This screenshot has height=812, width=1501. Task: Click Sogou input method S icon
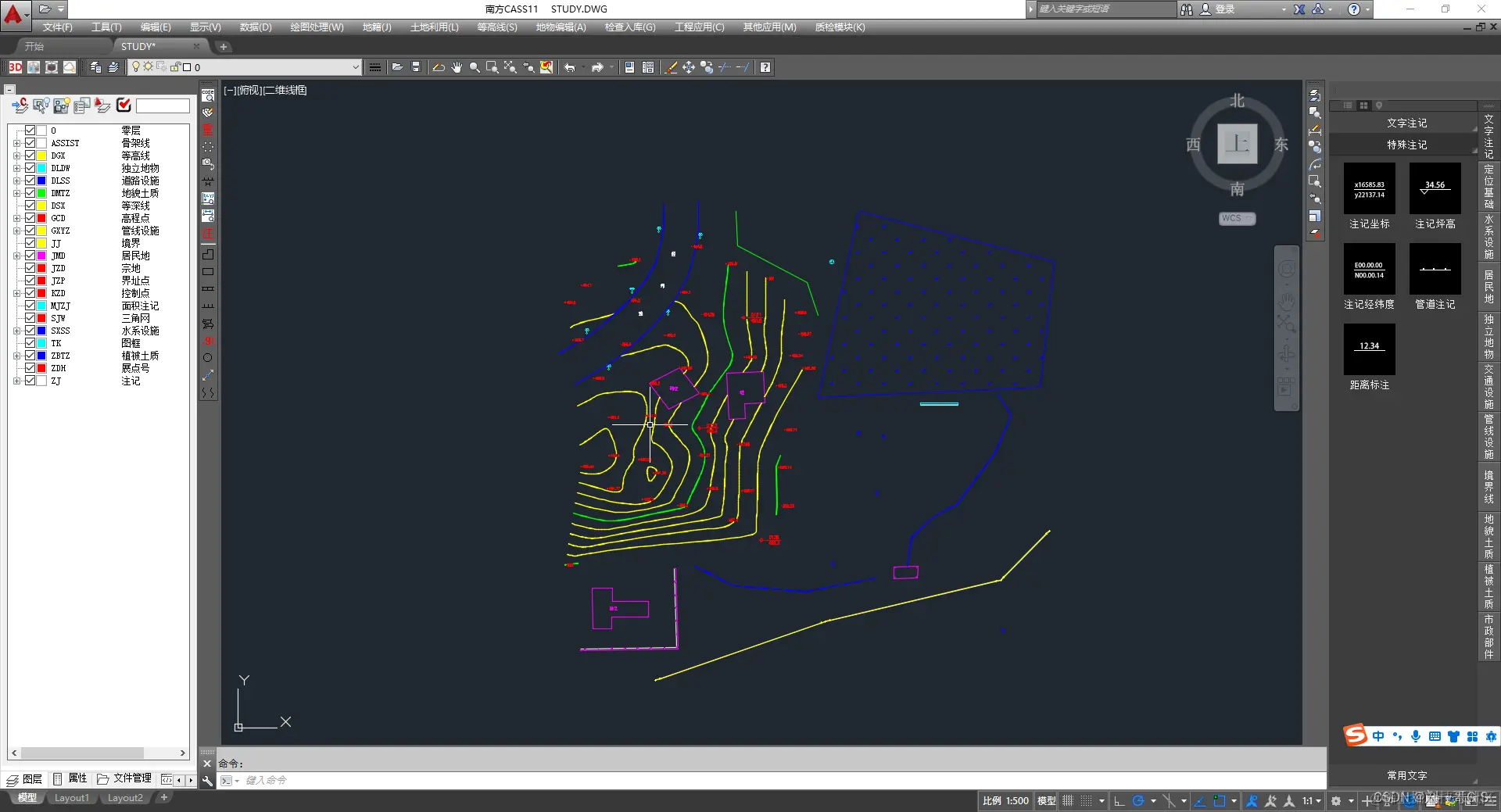pyautogui.click(x=1356, y=735)
